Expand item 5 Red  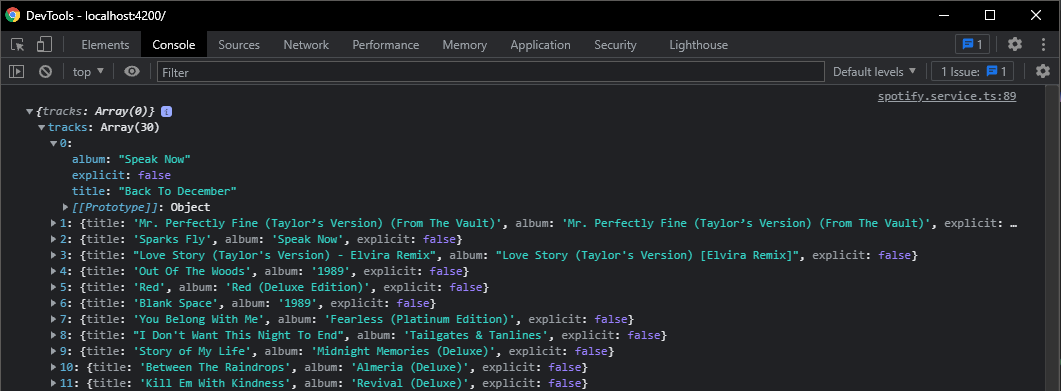(53, 288)
